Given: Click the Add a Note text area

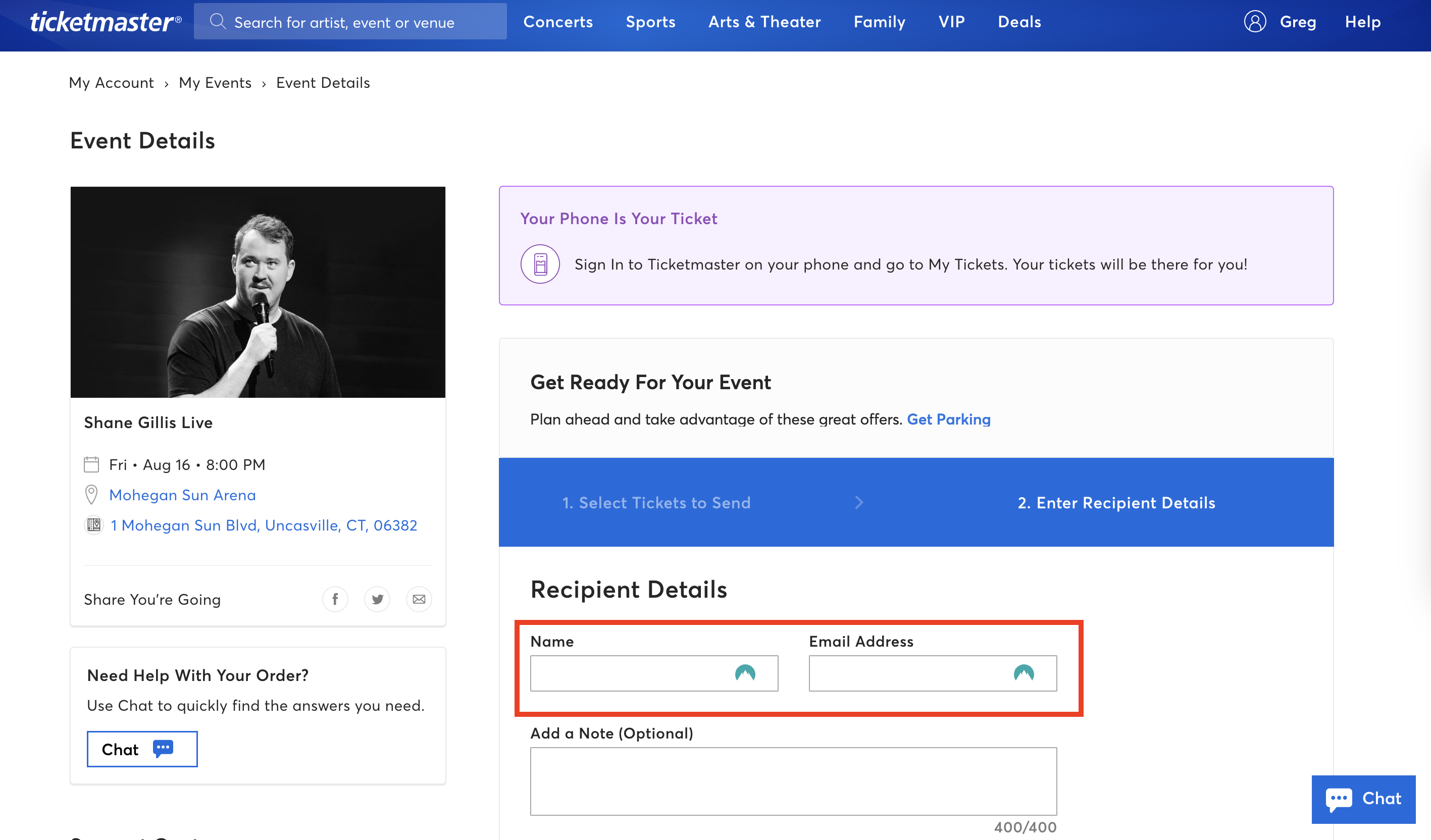Looking at the screenshot, I should (x=793, y=781).
